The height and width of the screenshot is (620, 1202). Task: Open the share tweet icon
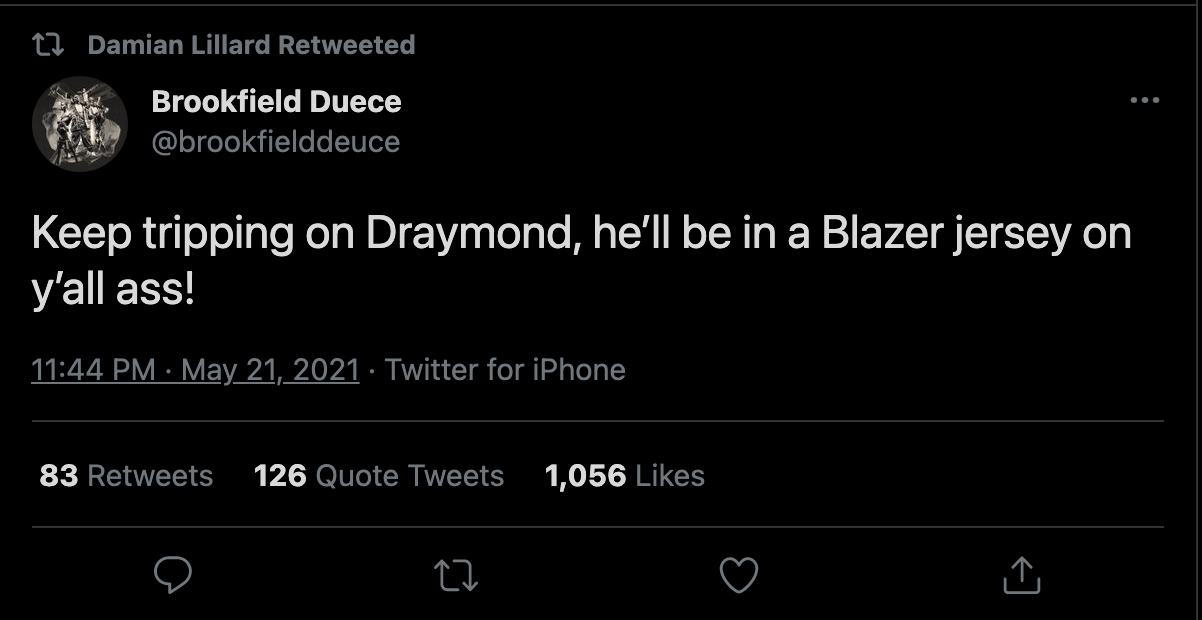[1021, 574]
